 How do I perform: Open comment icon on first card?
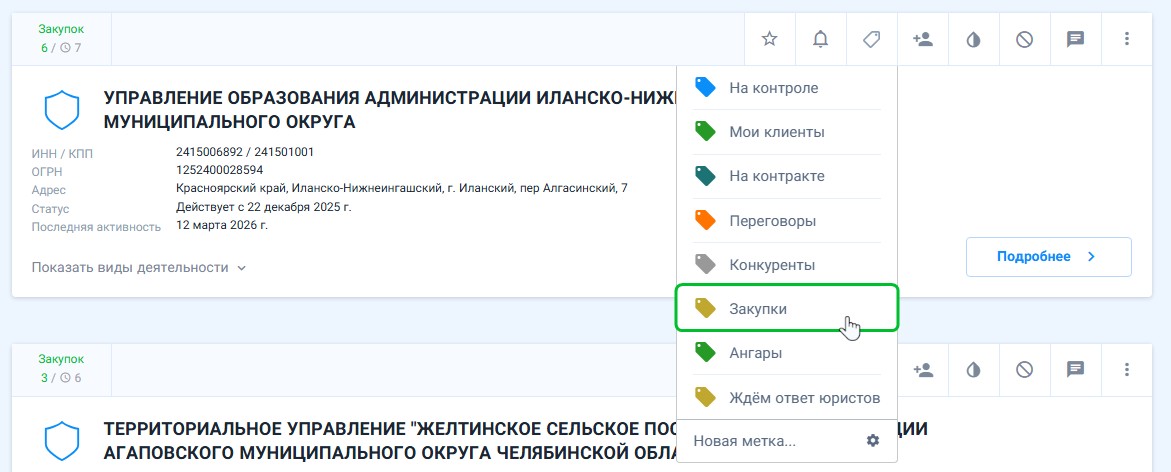(1075, 40)
